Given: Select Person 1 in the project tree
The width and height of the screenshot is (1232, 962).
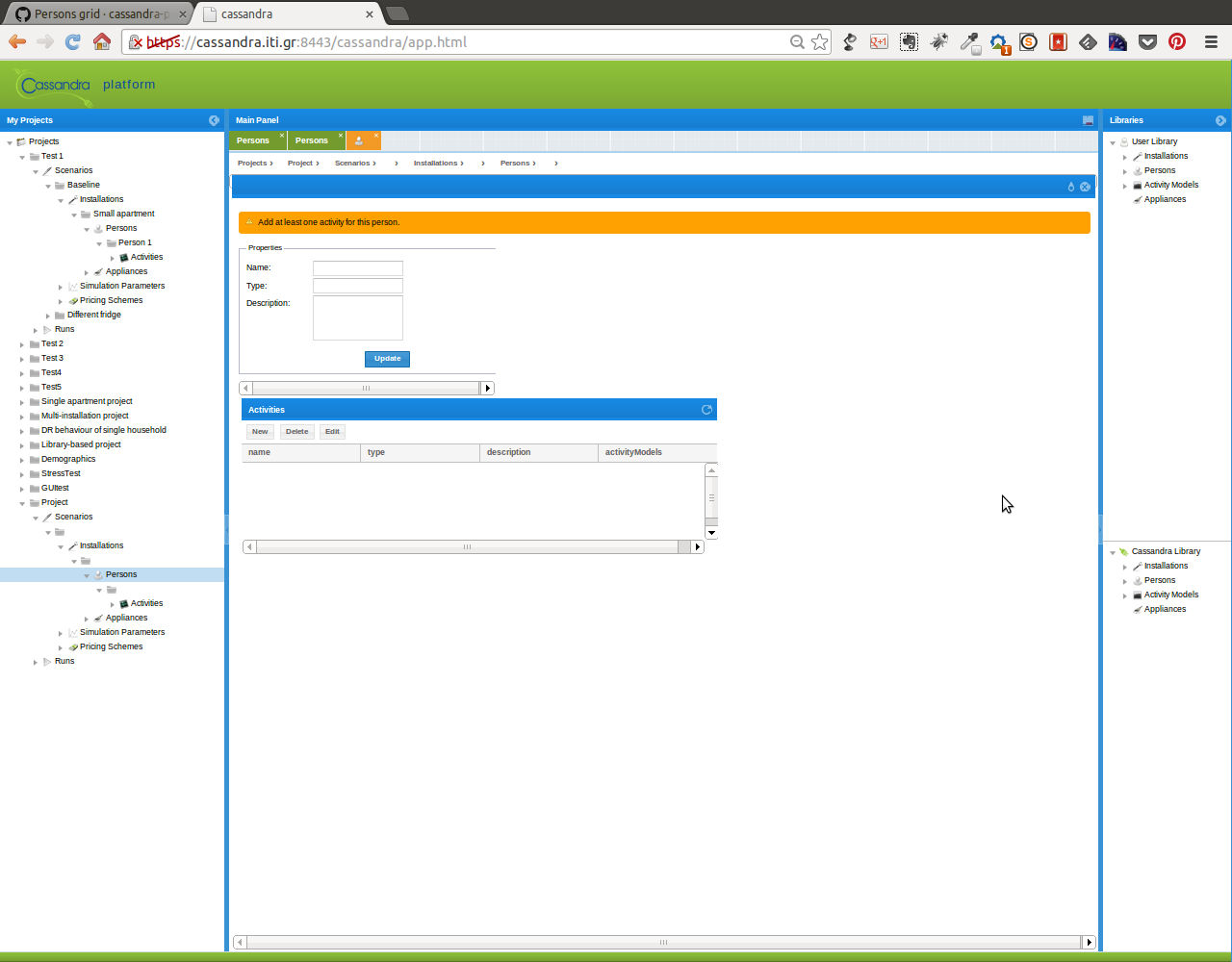Looking at the screenshot, I should (135, 243).
